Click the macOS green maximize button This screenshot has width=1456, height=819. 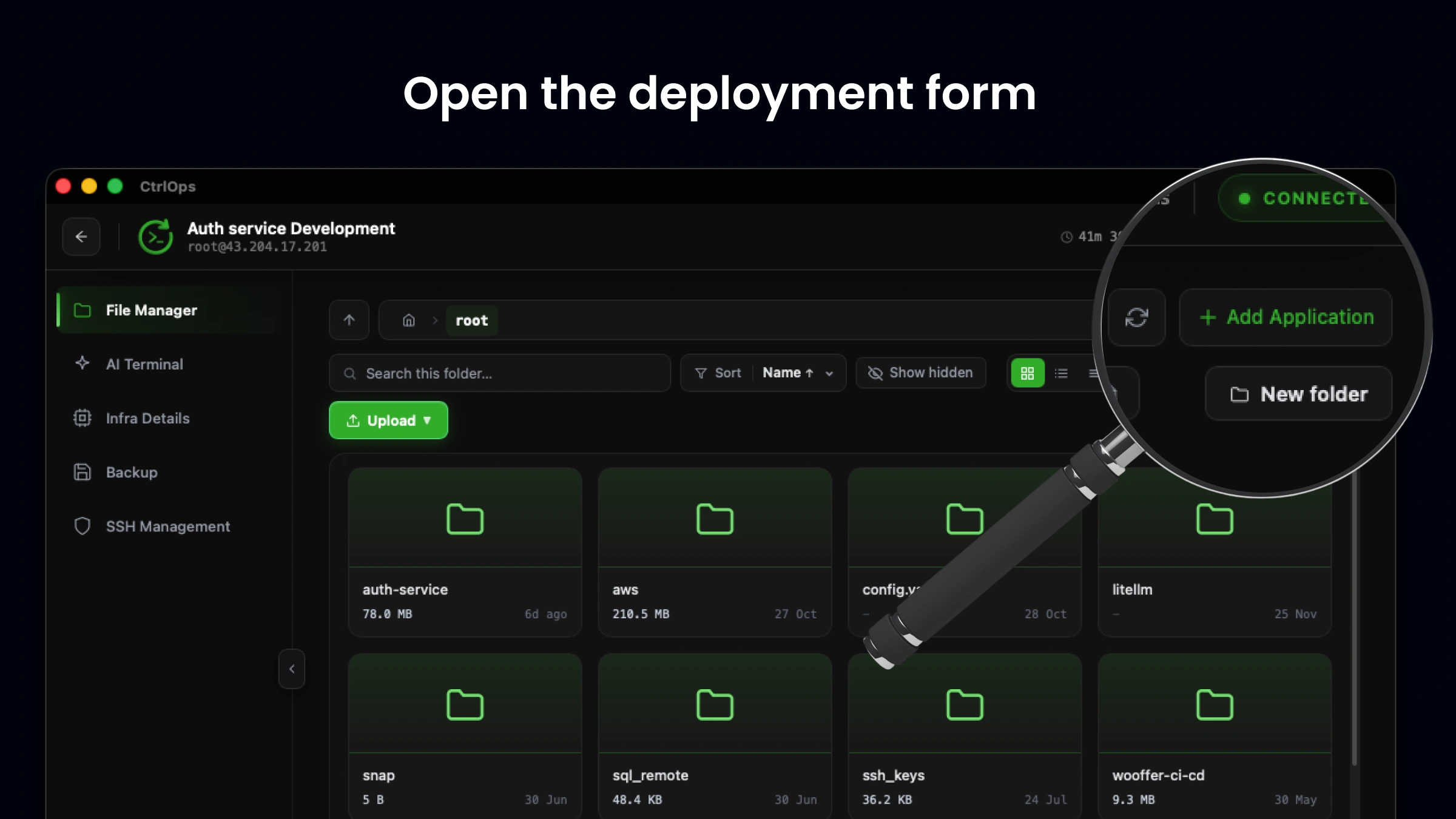tap(115, 186)
